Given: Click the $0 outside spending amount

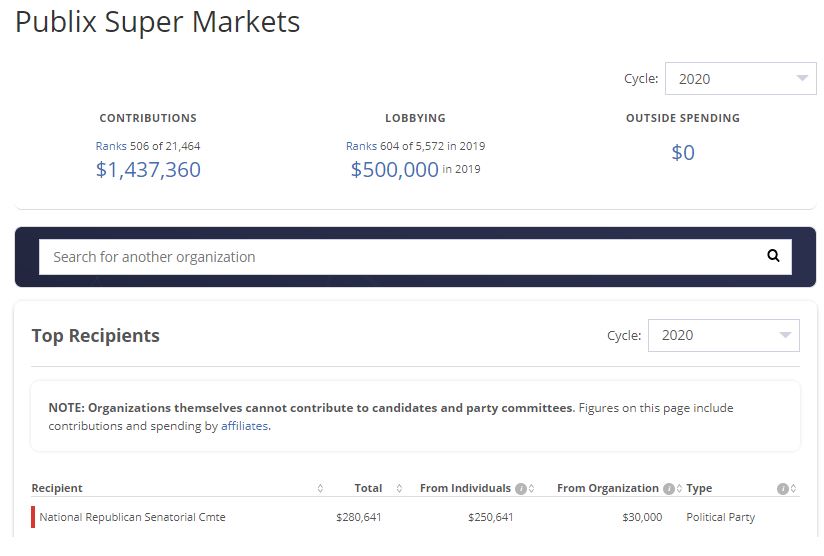Looking at the screenshot, I should click(x=683, y=153).
